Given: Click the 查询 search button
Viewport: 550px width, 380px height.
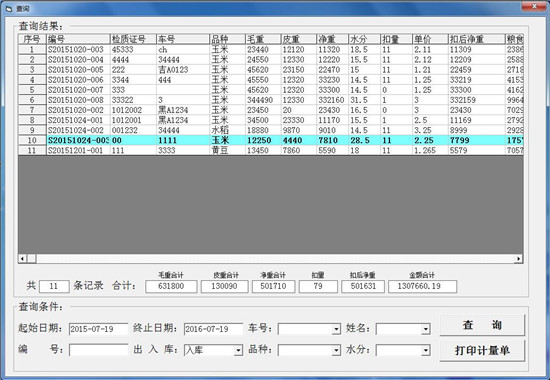Looking at the screenshot, I should point(482,325).
